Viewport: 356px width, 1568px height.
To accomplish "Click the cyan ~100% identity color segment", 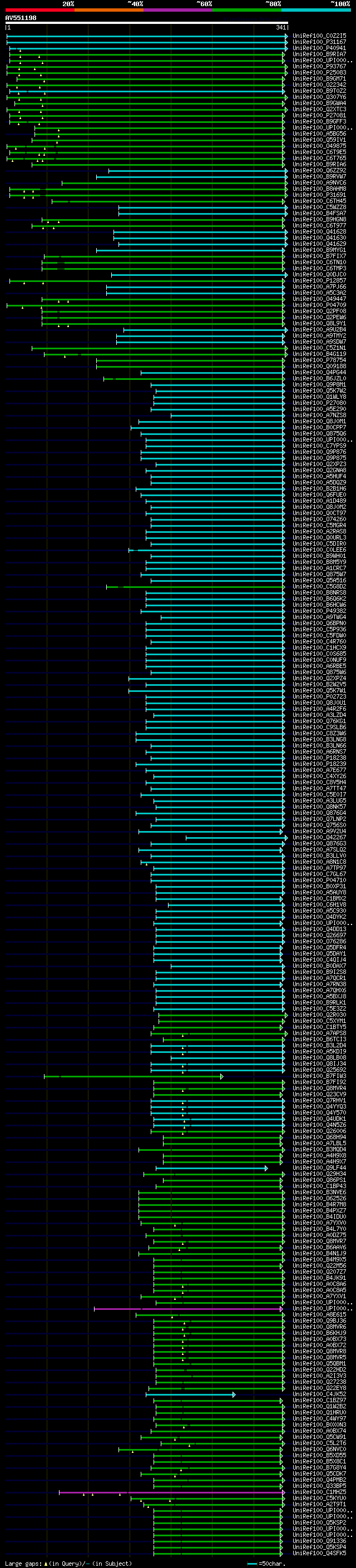I will click(316, 10).
